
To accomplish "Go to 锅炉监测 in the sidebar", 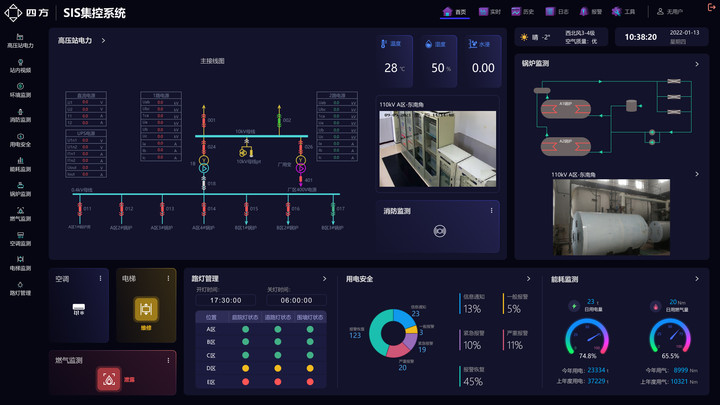I will (x=20, y=190).
